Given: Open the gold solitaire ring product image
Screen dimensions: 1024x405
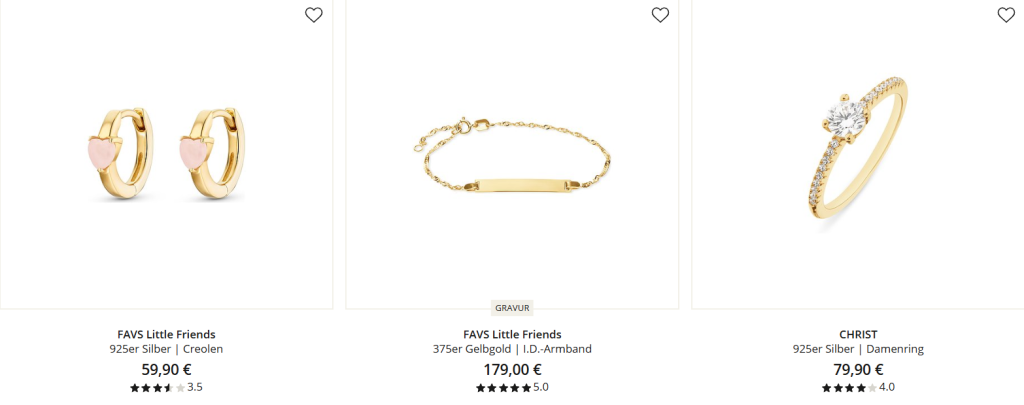Looking at the screenshot, I should pos(857,154).
